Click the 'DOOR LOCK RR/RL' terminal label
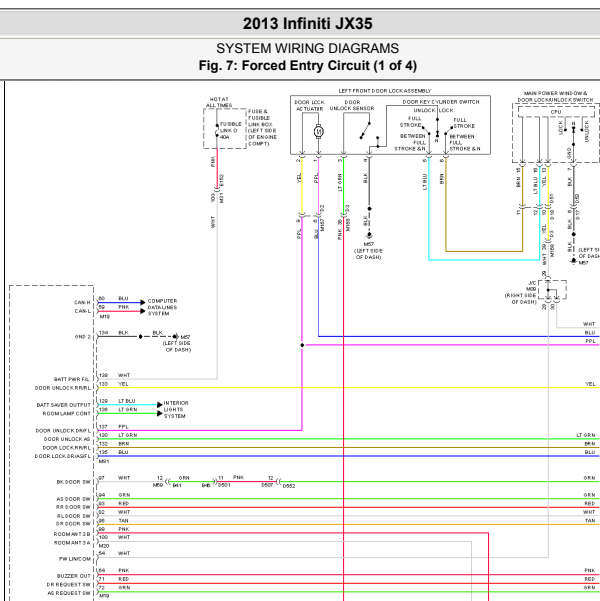The height and width of the screenshot is (601, 600). click(67, 448)
